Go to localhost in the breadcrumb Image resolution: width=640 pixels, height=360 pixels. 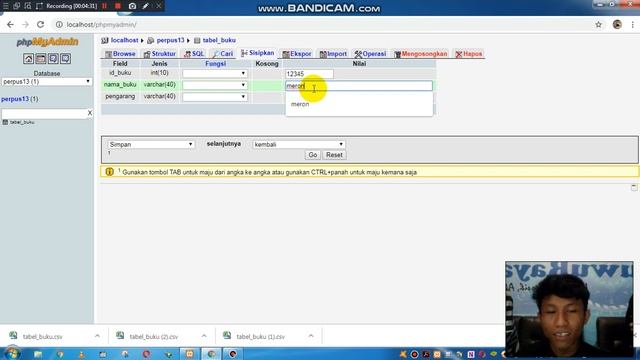124,40
